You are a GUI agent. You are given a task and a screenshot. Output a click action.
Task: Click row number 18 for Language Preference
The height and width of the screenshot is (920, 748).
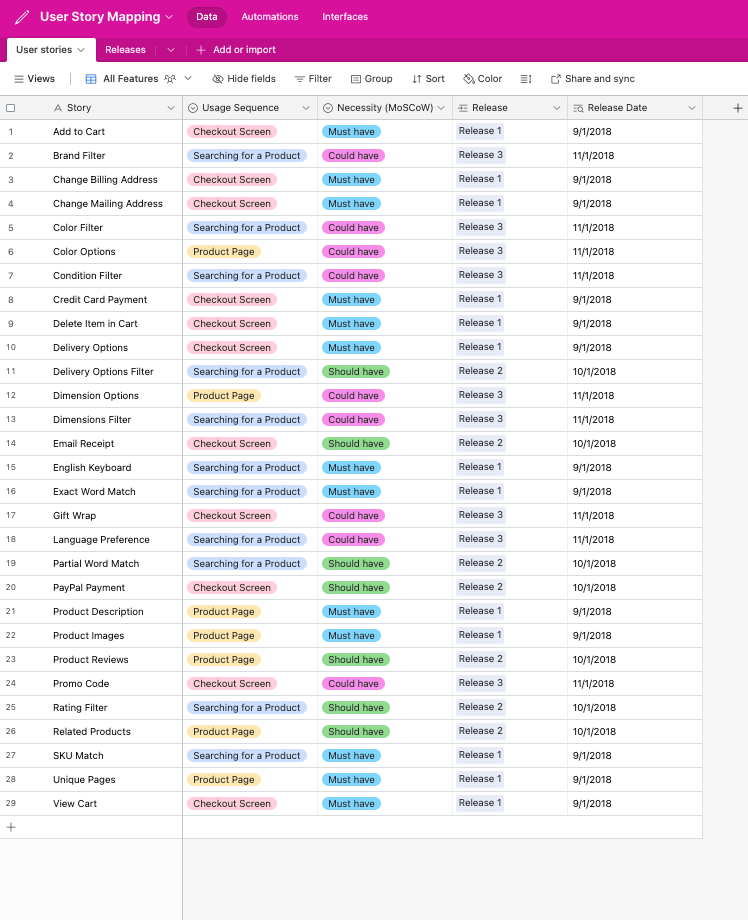tap(11, 539)
